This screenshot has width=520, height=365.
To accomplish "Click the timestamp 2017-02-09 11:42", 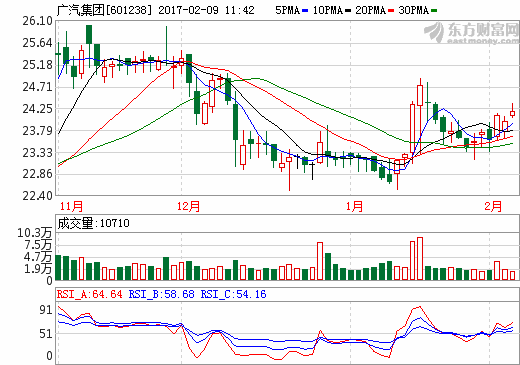I will click(206, 10).
